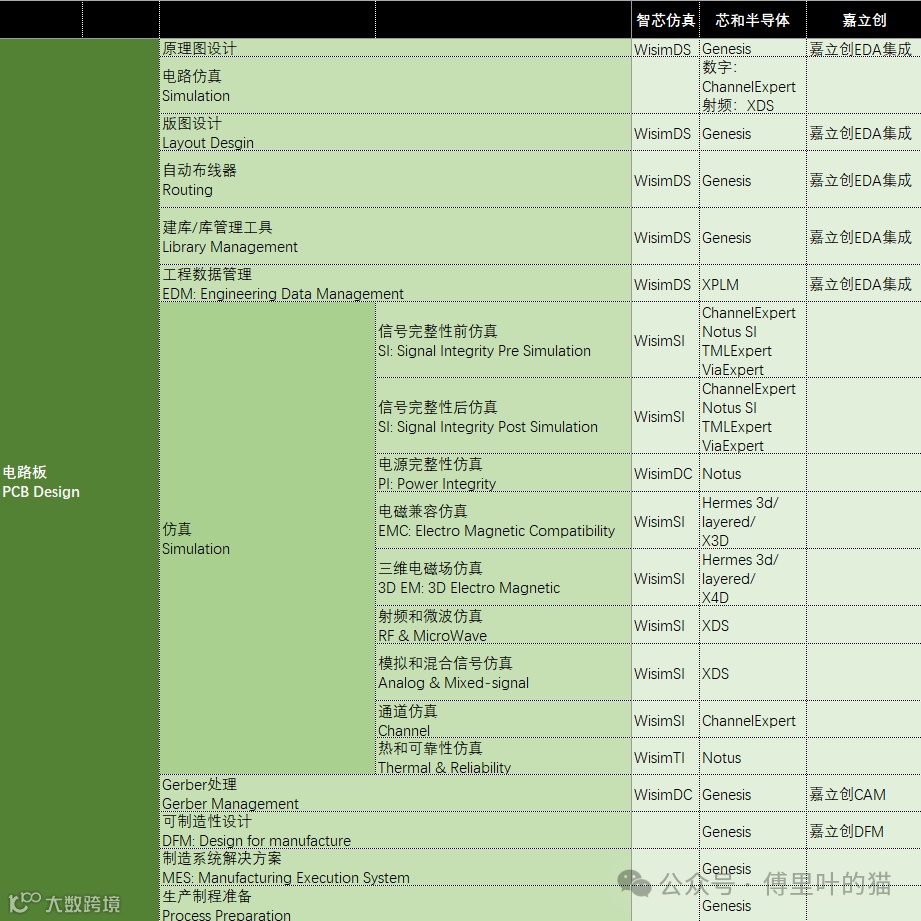Image resolution: width=921 pixels, height=921 pixels.
Task: Click the 嘉立创DFM cell
Action: [863, 831]
